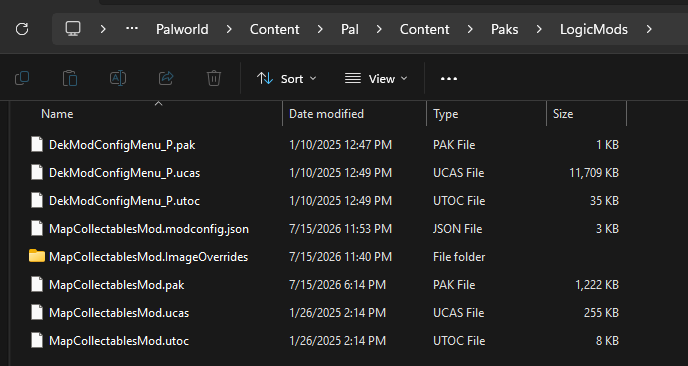
Task: Select DekModConfigMenu_P.utoc file
Action: 125,201
